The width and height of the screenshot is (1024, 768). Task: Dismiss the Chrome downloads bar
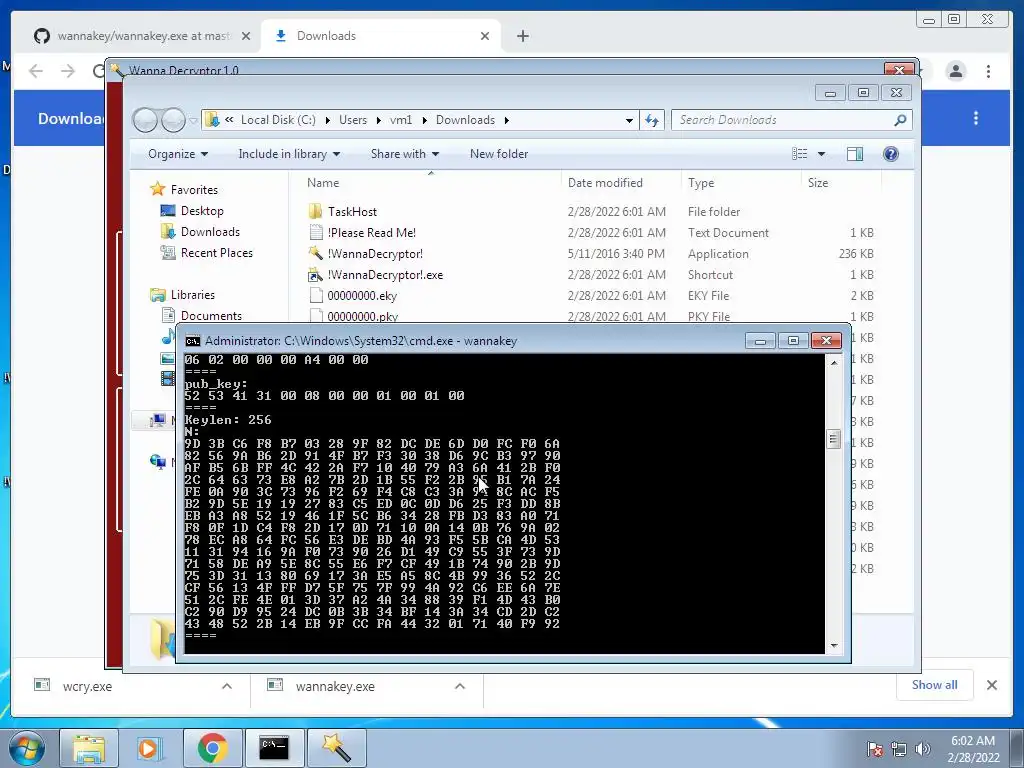click(991, 684)
